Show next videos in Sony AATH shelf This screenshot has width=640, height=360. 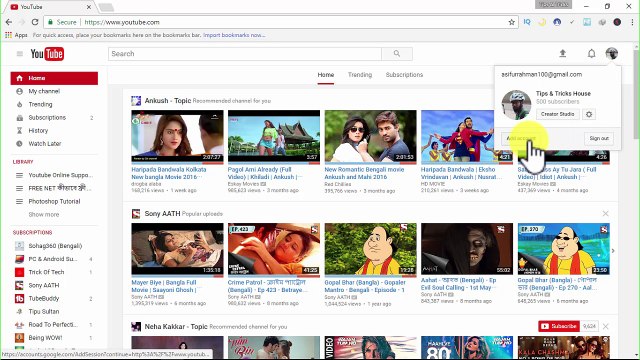point(613,251)
